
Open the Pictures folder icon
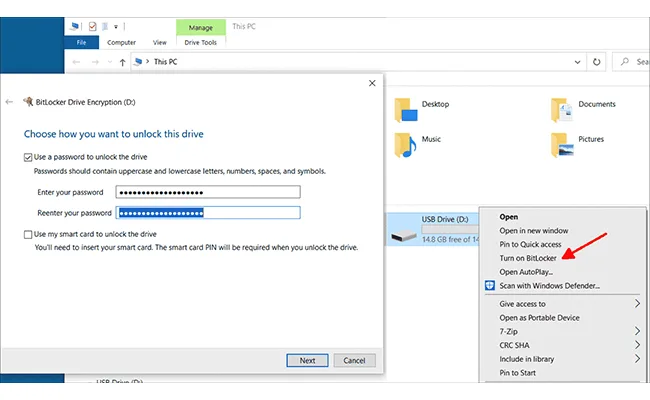[x=562, y=145]
